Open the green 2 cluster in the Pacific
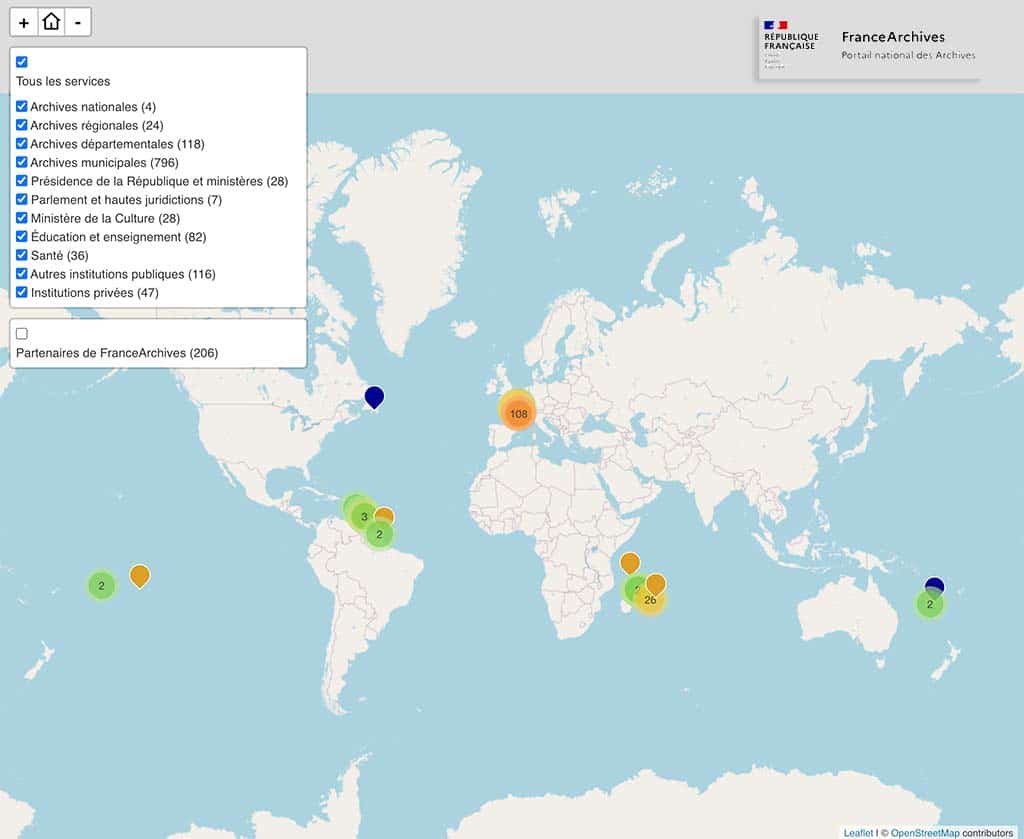This screenshot has width=1024, height=839. 101,585
